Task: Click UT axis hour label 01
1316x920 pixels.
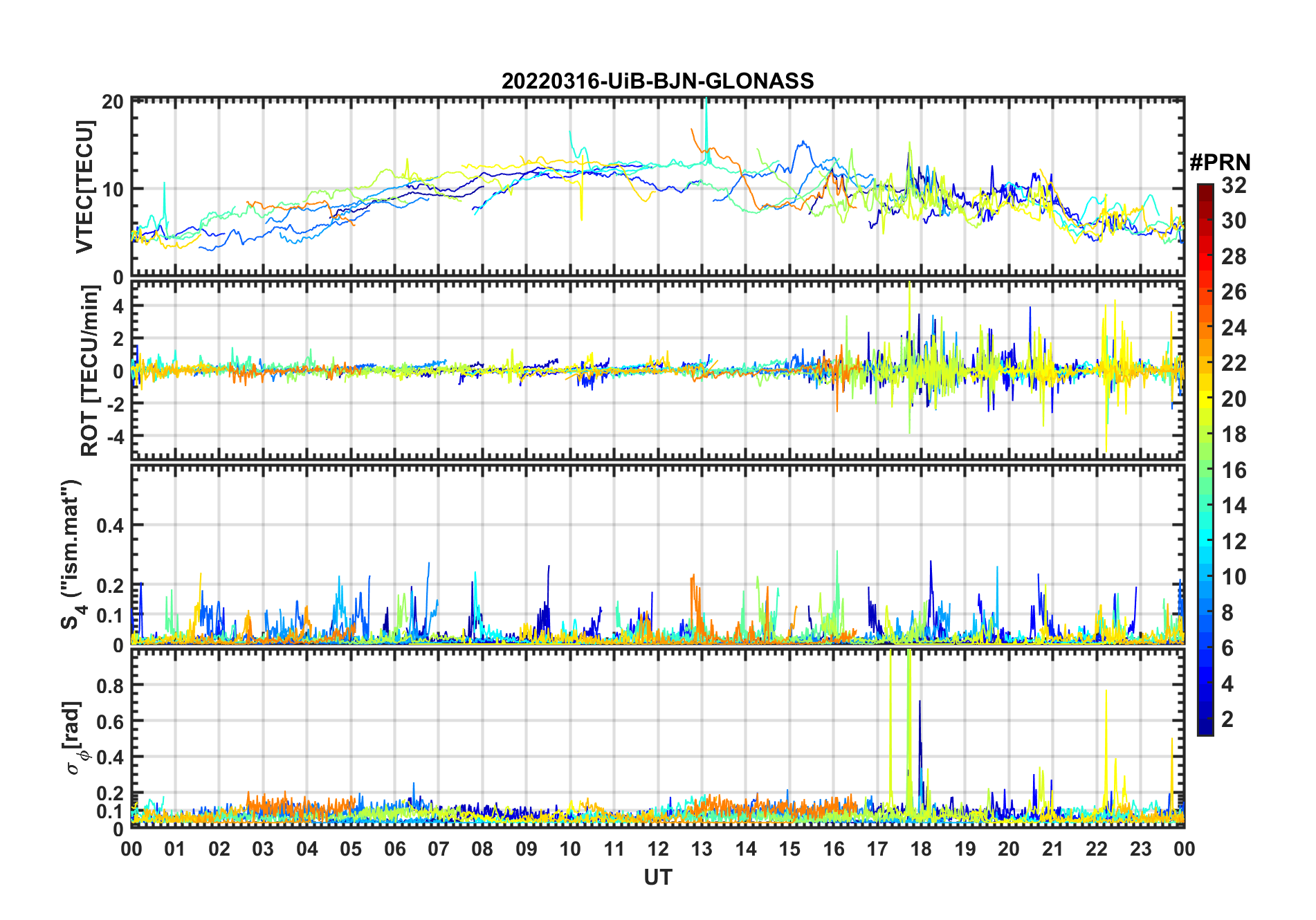Action: pyautogui.click(x=175, y=849)
